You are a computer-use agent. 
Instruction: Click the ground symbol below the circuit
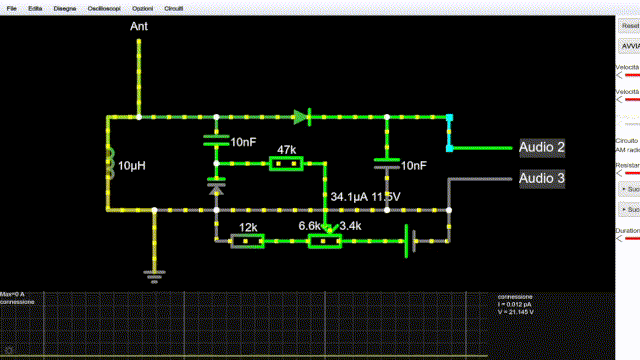(x=154, y=277)
